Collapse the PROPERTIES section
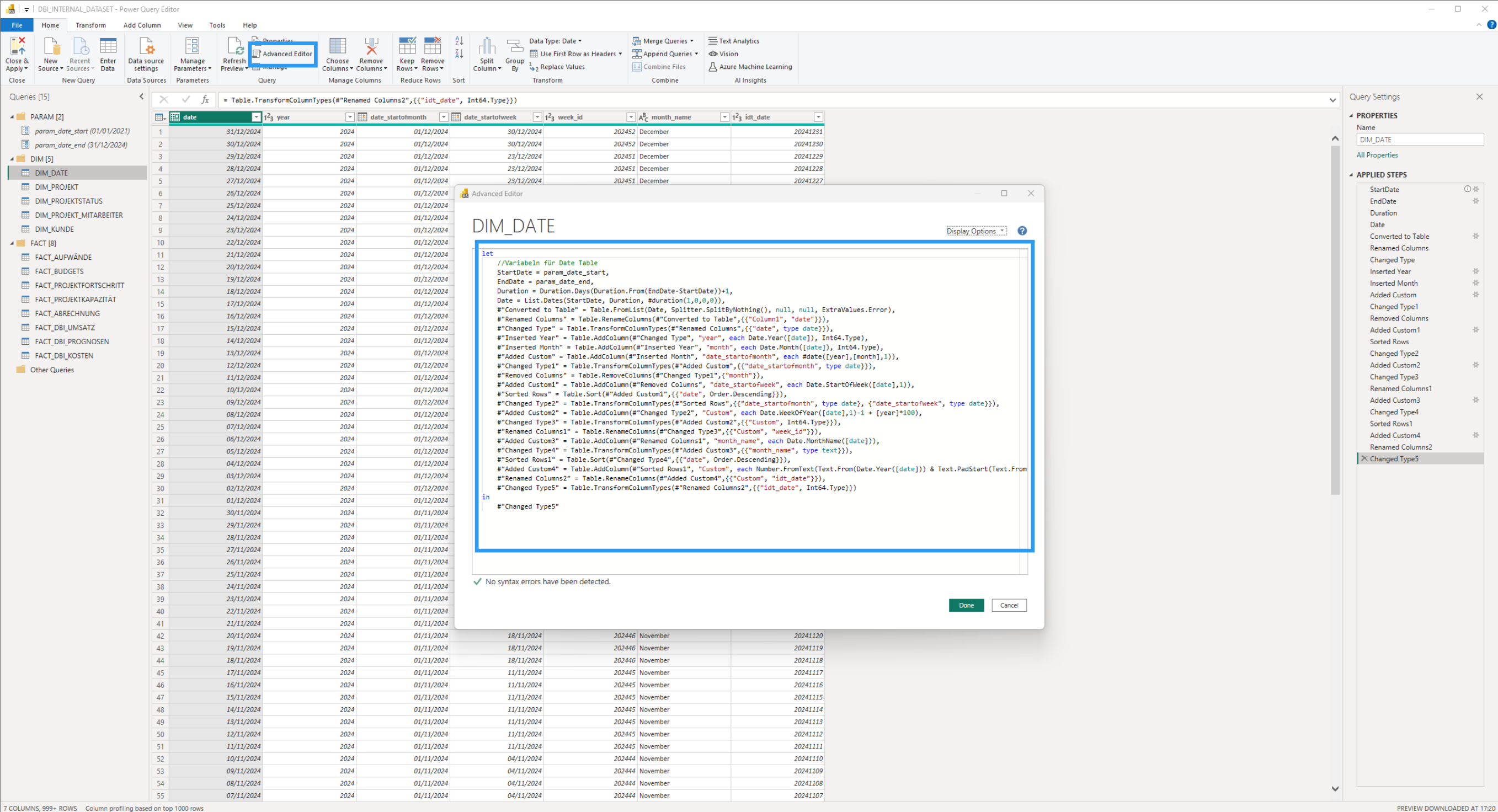Image resolution: width=1498 pixels, height=812 pixels. [1351, 116]
